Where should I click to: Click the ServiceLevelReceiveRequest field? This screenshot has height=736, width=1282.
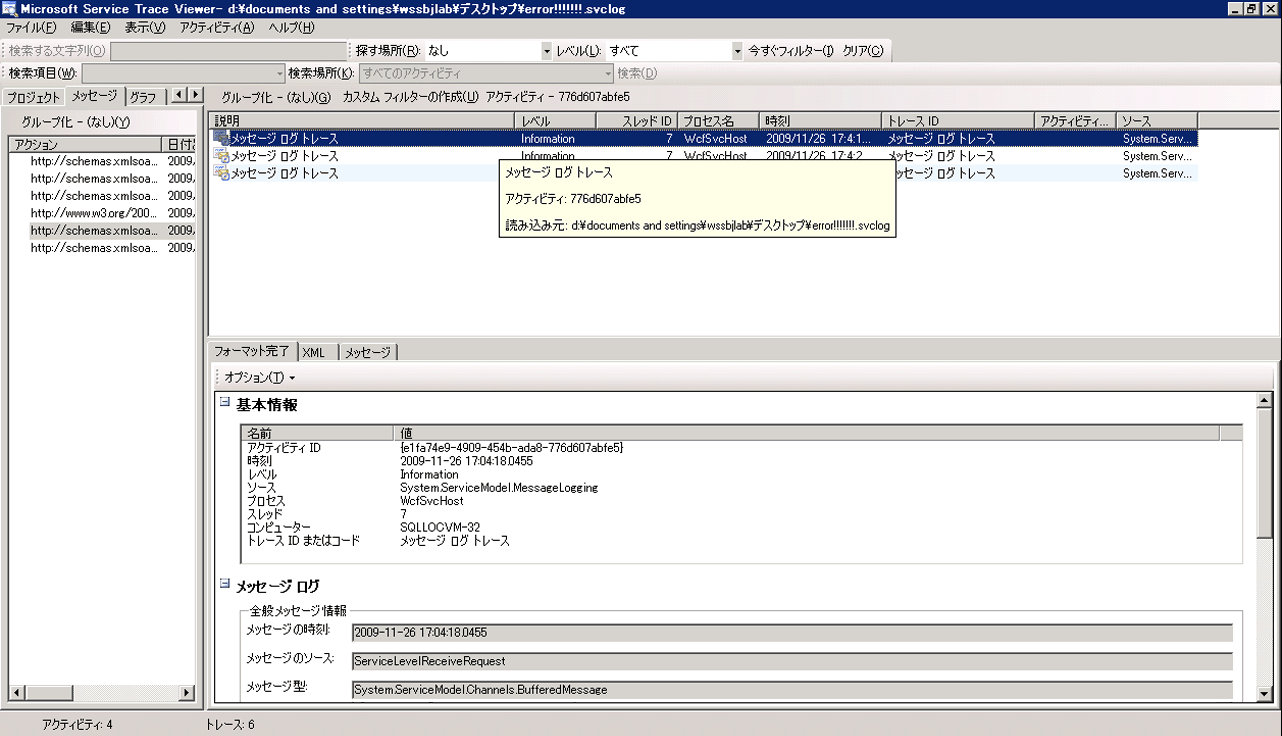pyautogui.click(x=792, y=661)
